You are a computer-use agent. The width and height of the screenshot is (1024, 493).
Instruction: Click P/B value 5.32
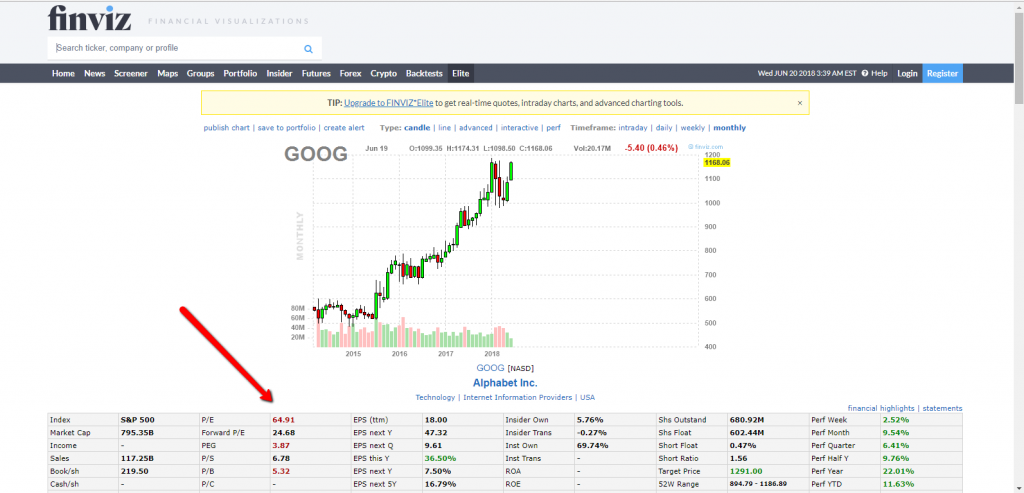(x=281, y=471)
